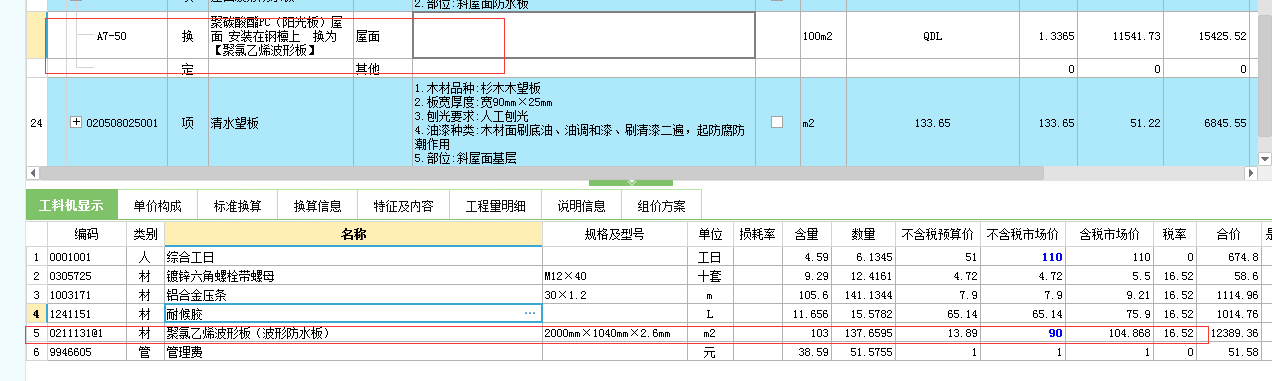Screen dimensions: 1272x381
Task: Click the 名称 column header
Action: (353, 235)
